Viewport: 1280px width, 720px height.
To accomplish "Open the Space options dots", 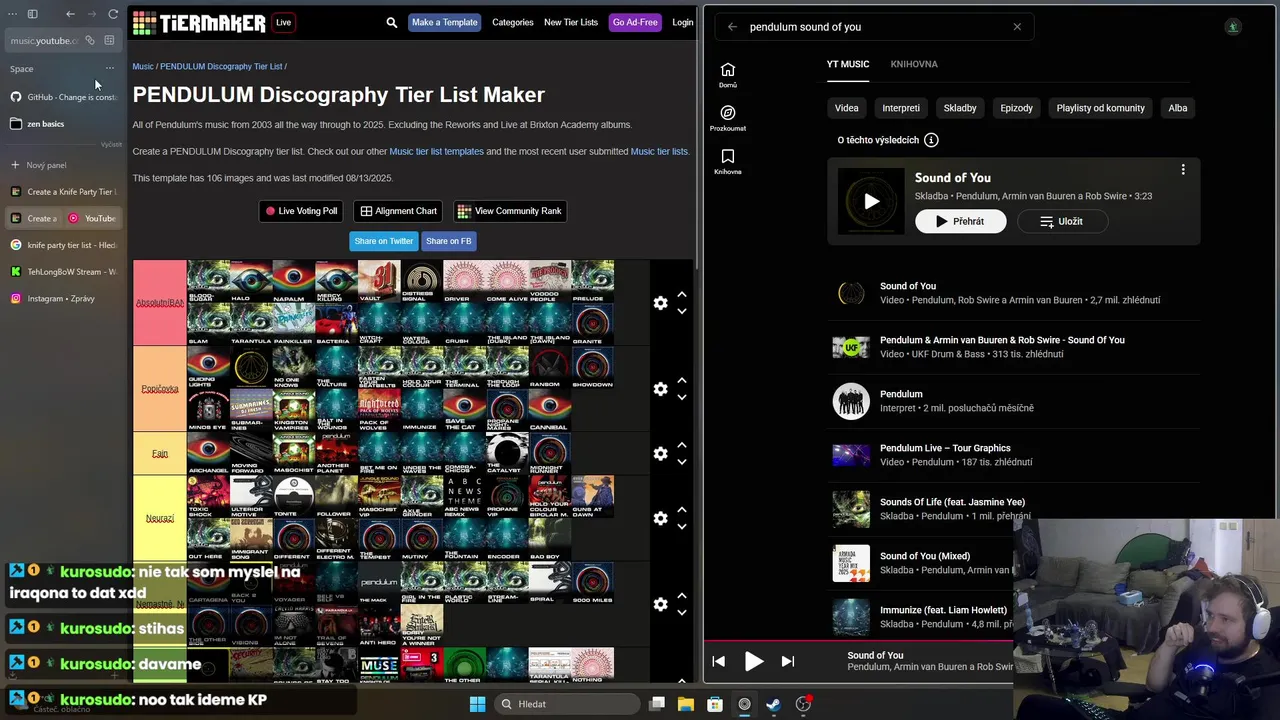I will tap(110, 69).
